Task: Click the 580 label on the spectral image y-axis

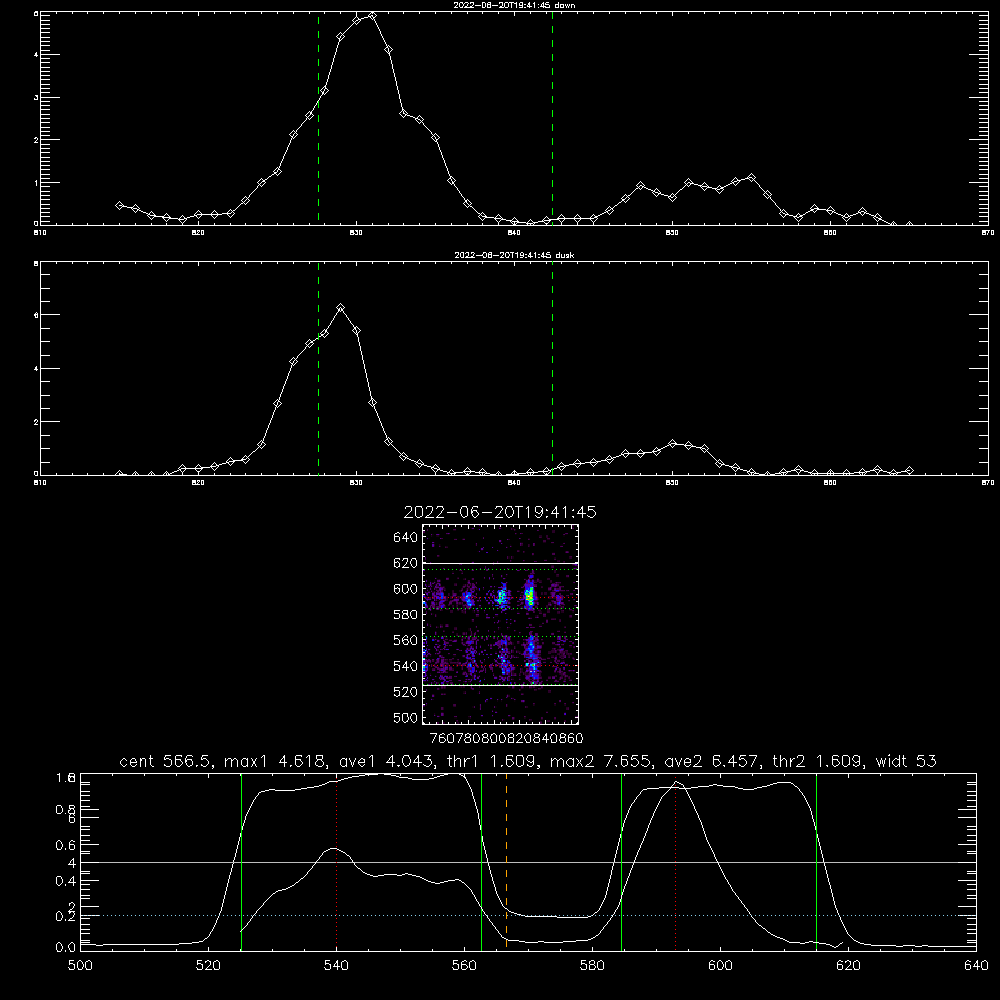Action: click(x=405, y=615)
